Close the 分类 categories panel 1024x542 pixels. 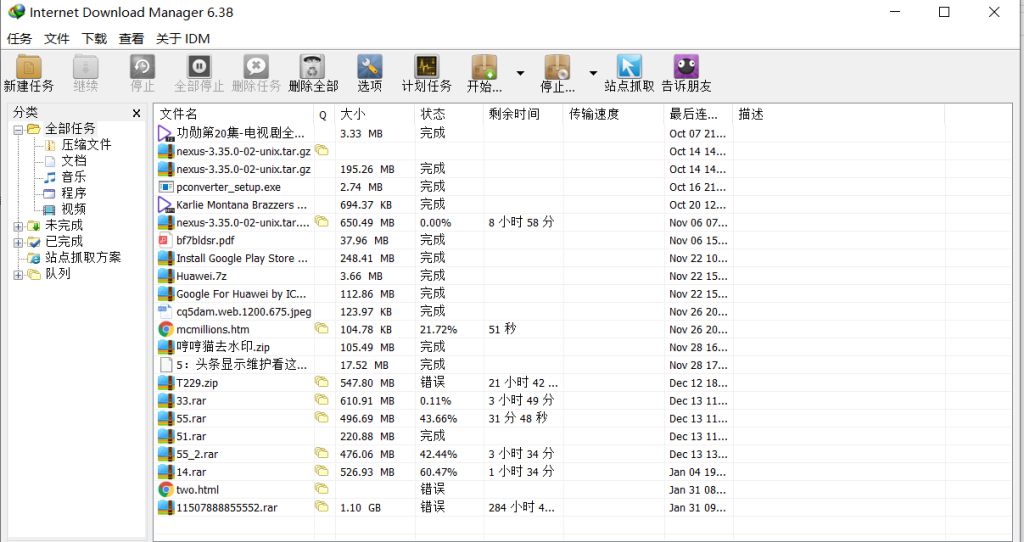click(136, 114)
